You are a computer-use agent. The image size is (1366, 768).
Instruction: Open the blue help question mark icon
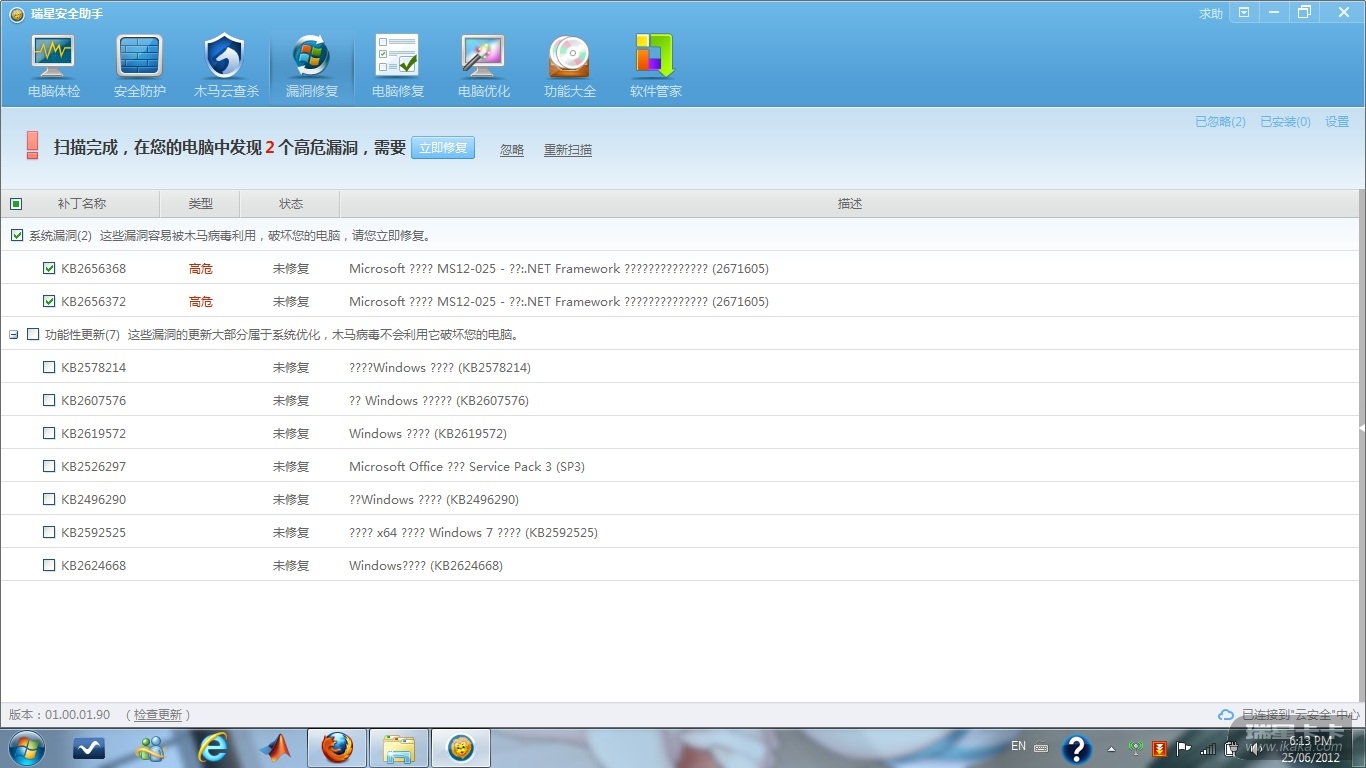(x=1076, y=749)
